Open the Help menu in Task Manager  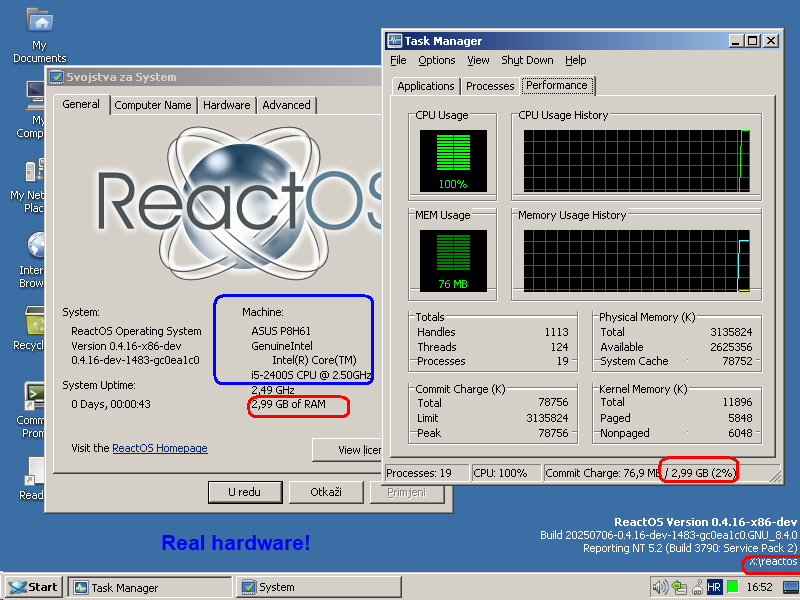tap(576, 60)
